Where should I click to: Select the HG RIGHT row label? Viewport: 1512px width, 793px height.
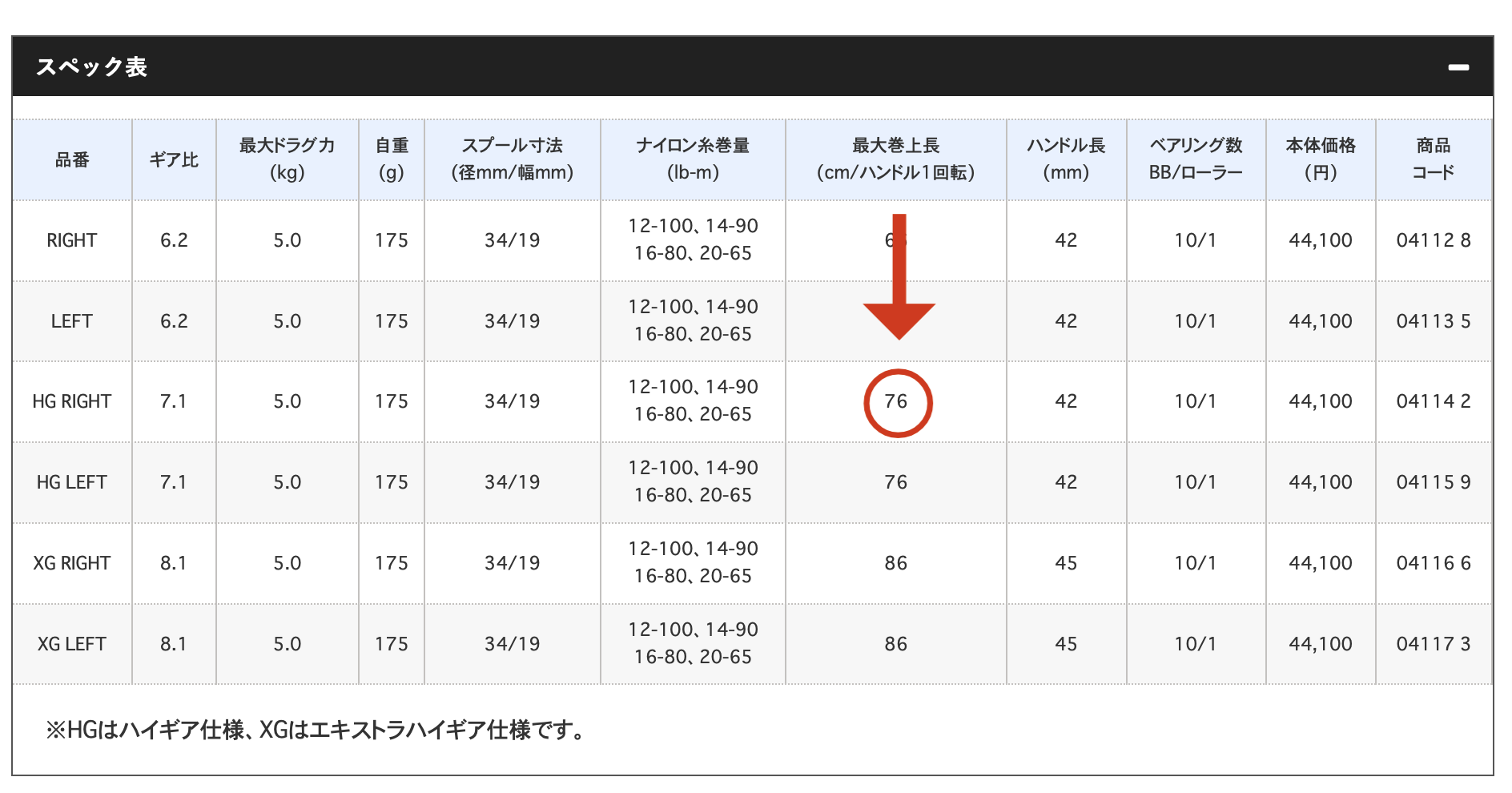[72, 401]
